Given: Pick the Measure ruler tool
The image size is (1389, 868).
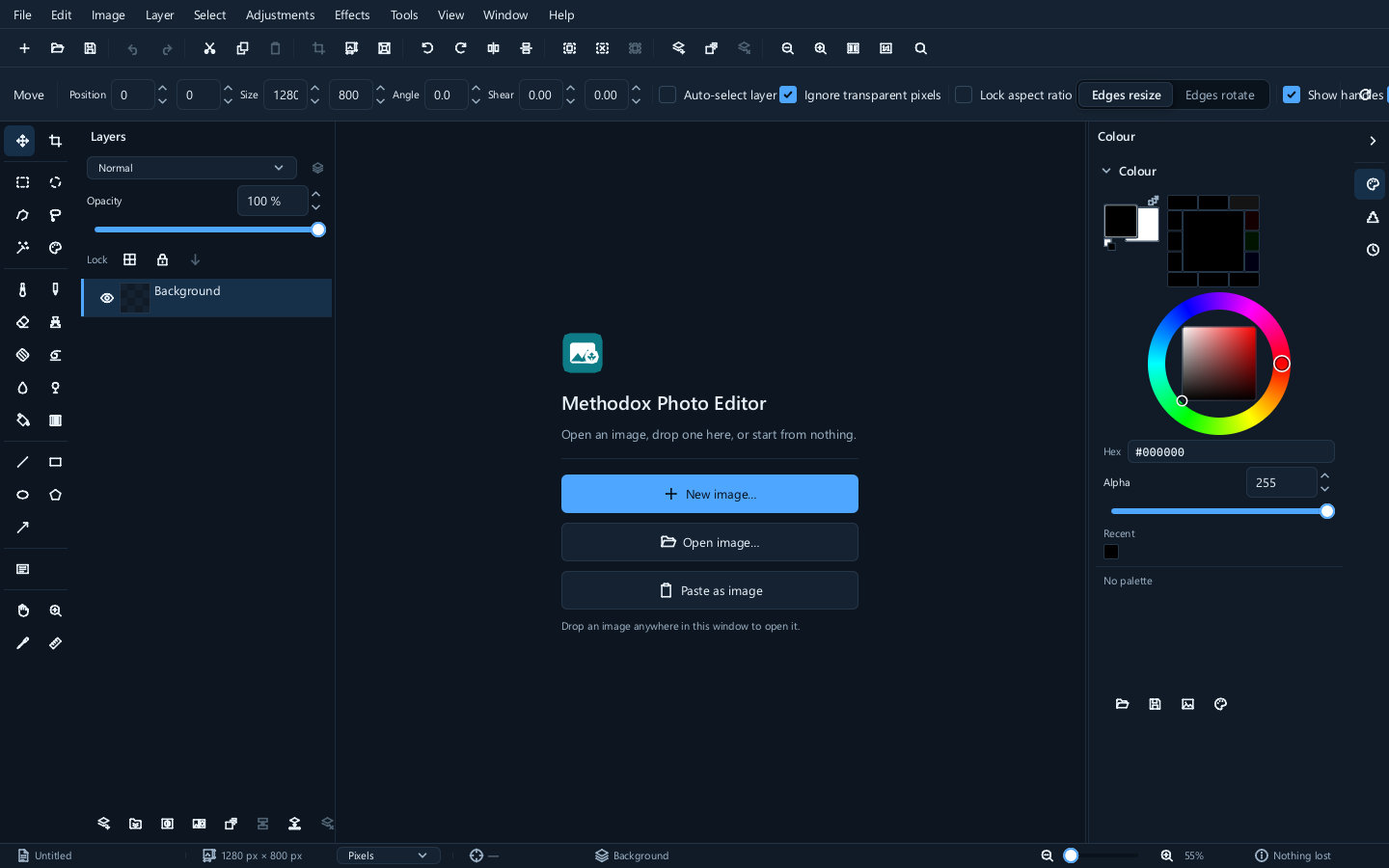Looking at the screenshot, I should pyautogui.click(x=55, y=643).
